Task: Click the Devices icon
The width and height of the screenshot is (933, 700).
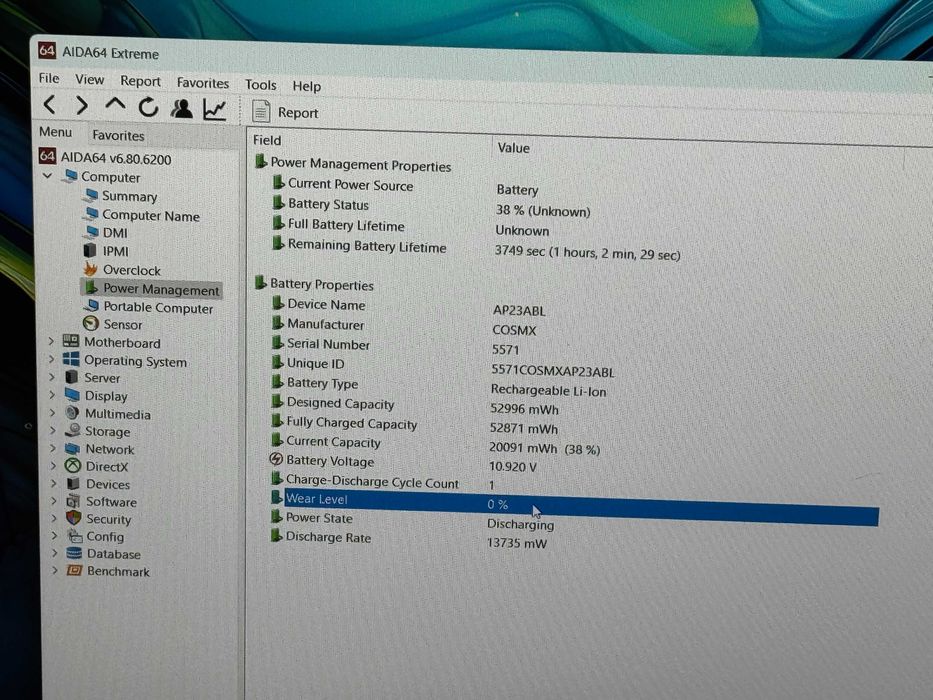Action: tap(73, 483)
